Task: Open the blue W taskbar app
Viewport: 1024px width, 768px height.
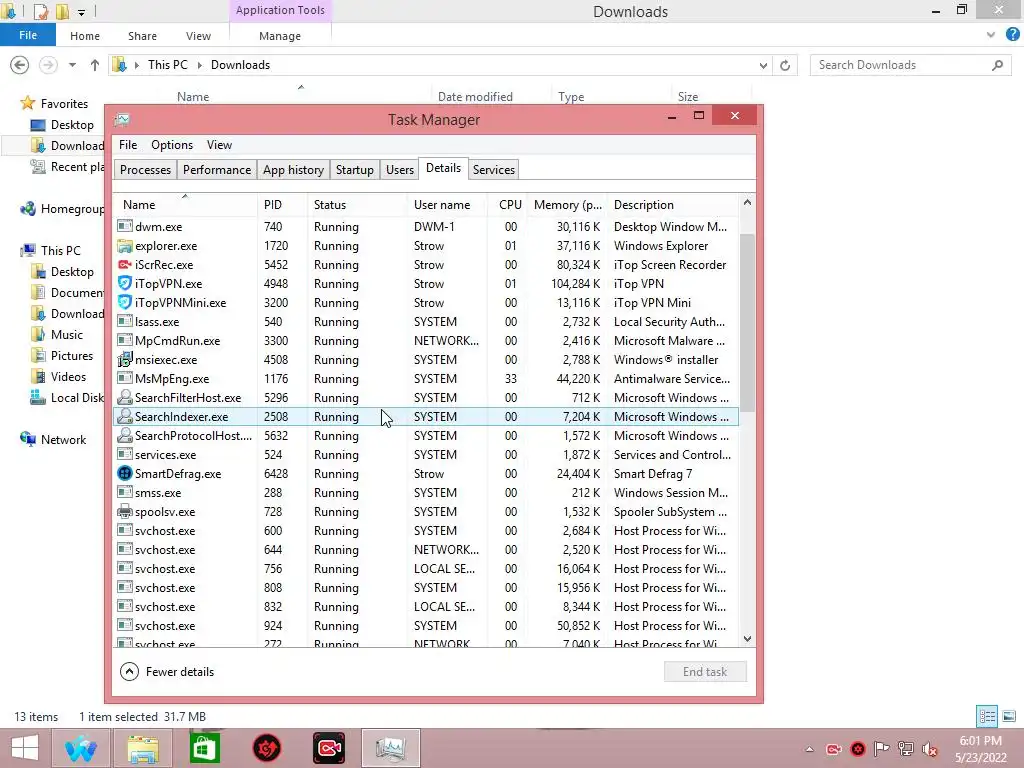Action: (x=81, y=748)
